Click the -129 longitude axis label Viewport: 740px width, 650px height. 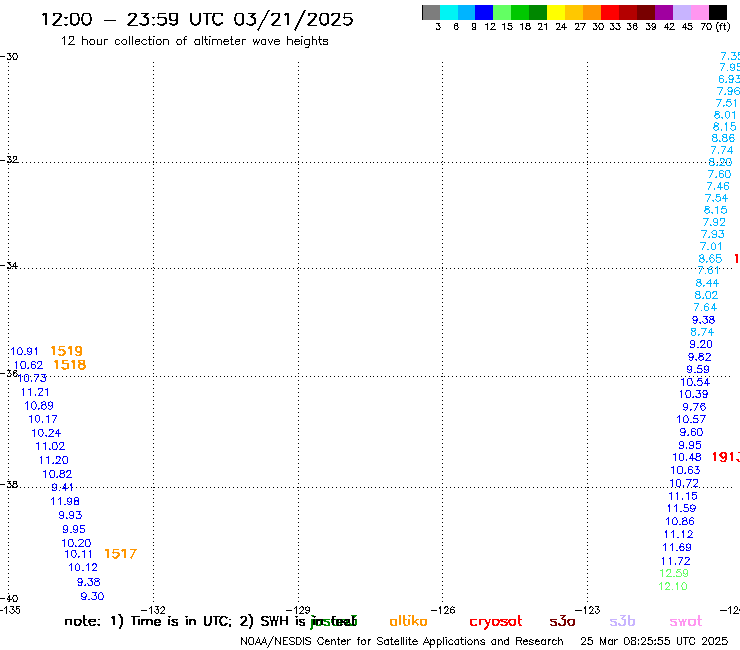pos(299,610)
